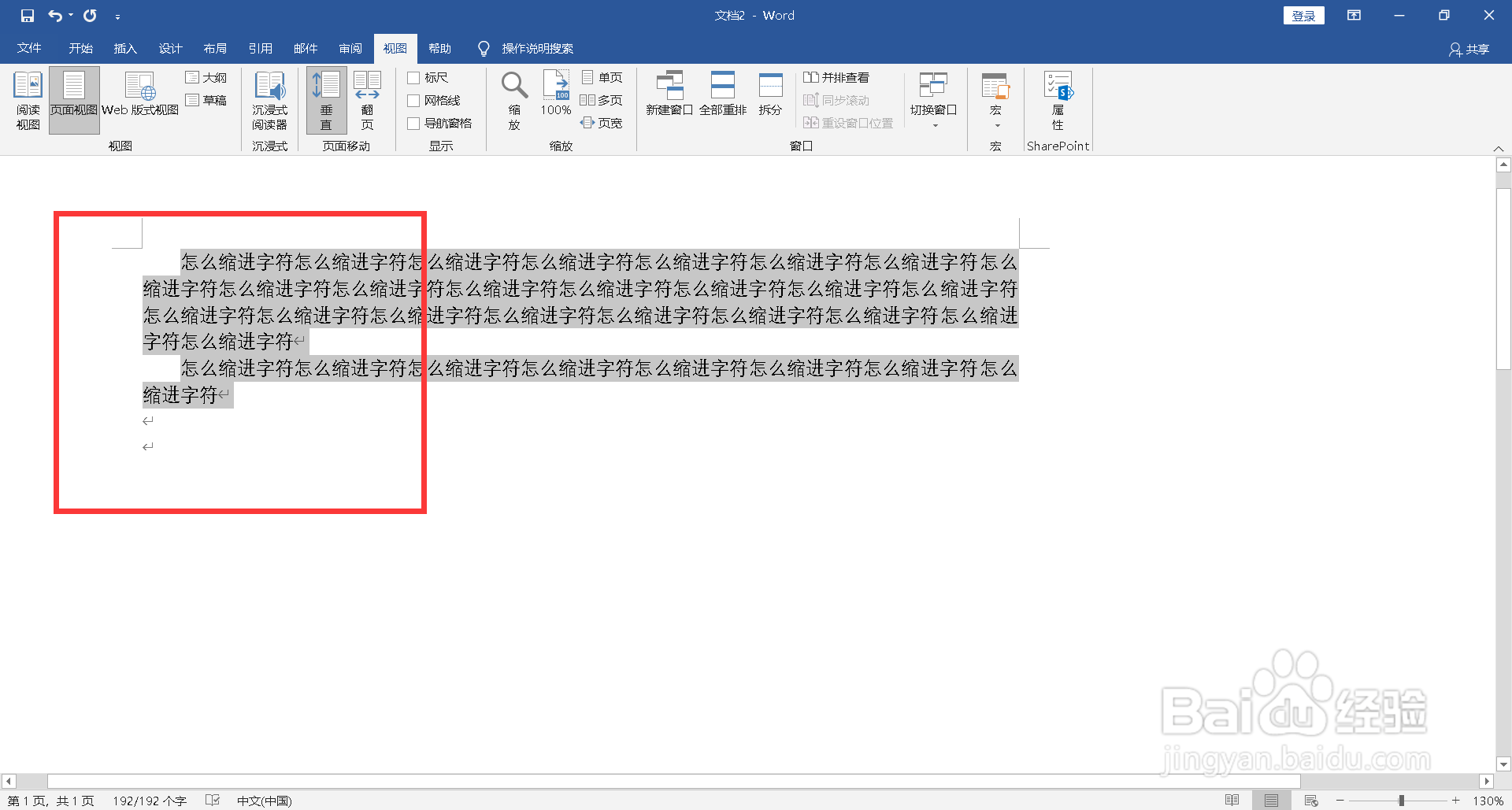Click the proofing check icon in status bar
This screenshot has width=1512, height=810.
pos(213,801)
